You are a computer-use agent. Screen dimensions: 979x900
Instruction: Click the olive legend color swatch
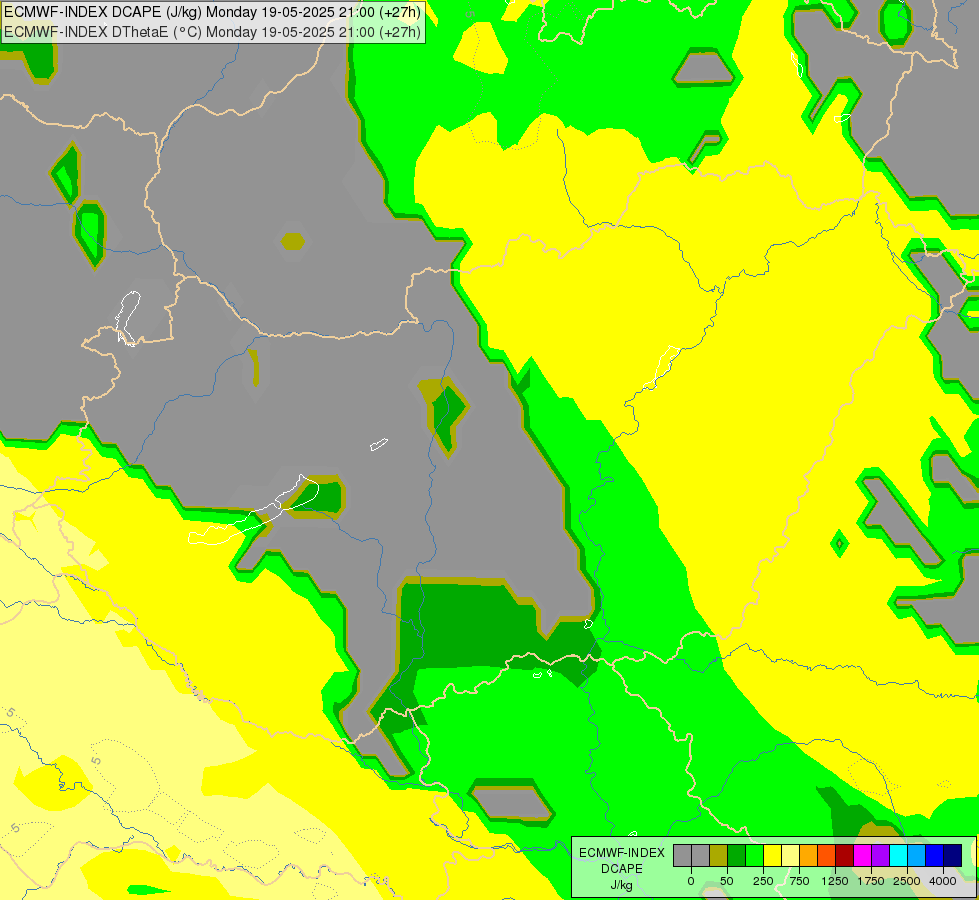click(x=719, y=856)
